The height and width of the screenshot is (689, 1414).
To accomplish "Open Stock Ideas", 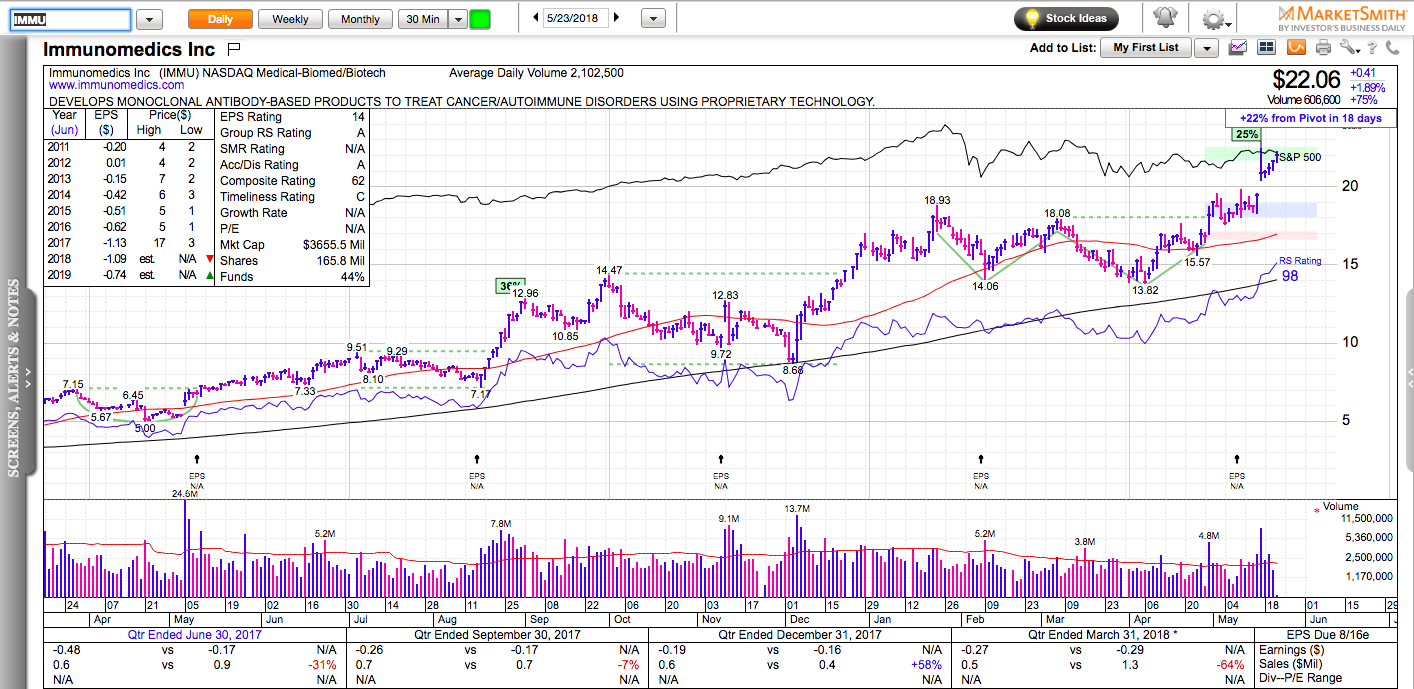I will coord(1066,19).
